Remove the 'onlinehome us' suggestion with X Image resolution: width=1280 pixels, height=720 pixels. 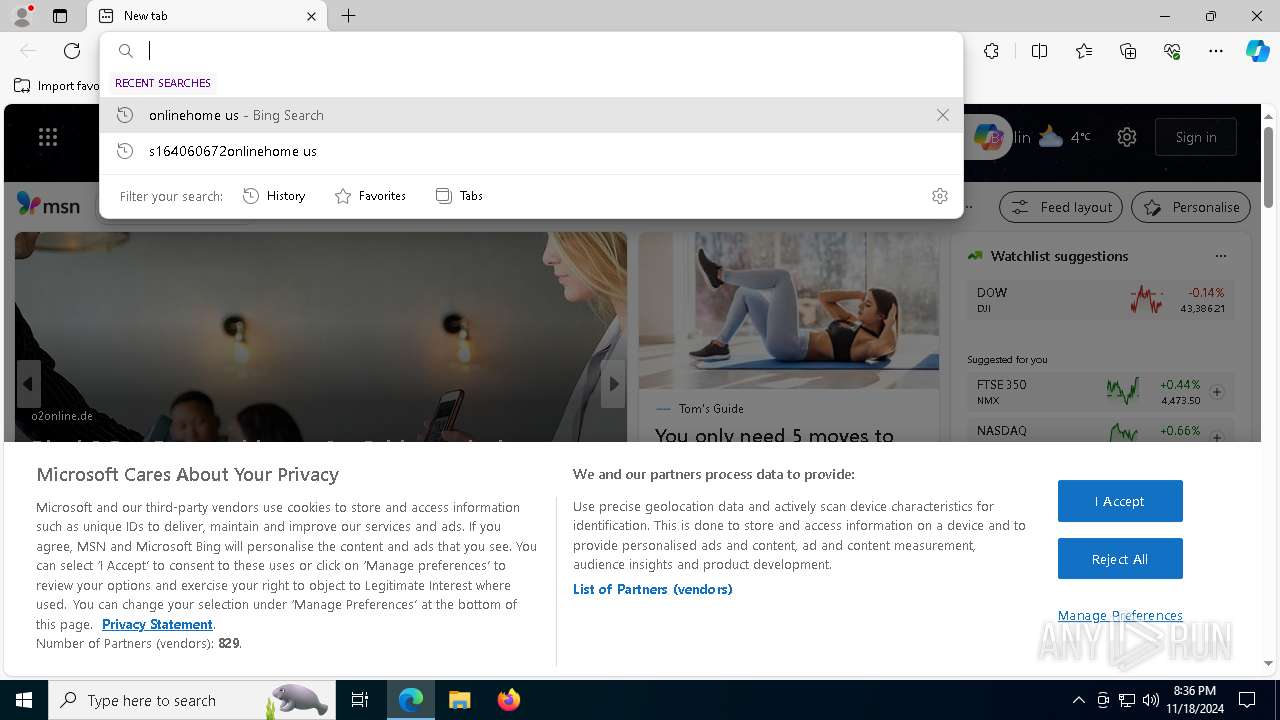942,115
